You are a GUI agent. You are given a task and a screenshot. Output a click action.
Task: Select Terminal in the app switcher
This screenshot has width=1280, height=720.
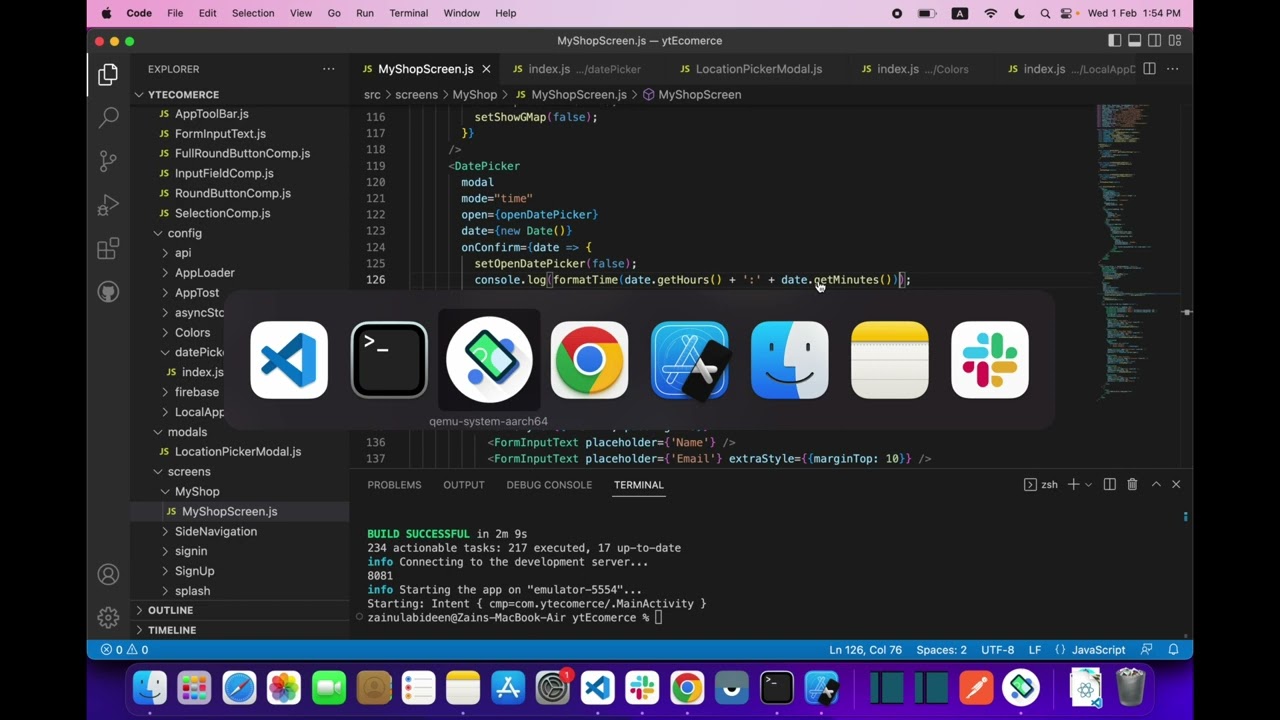(x=389, y=360)
